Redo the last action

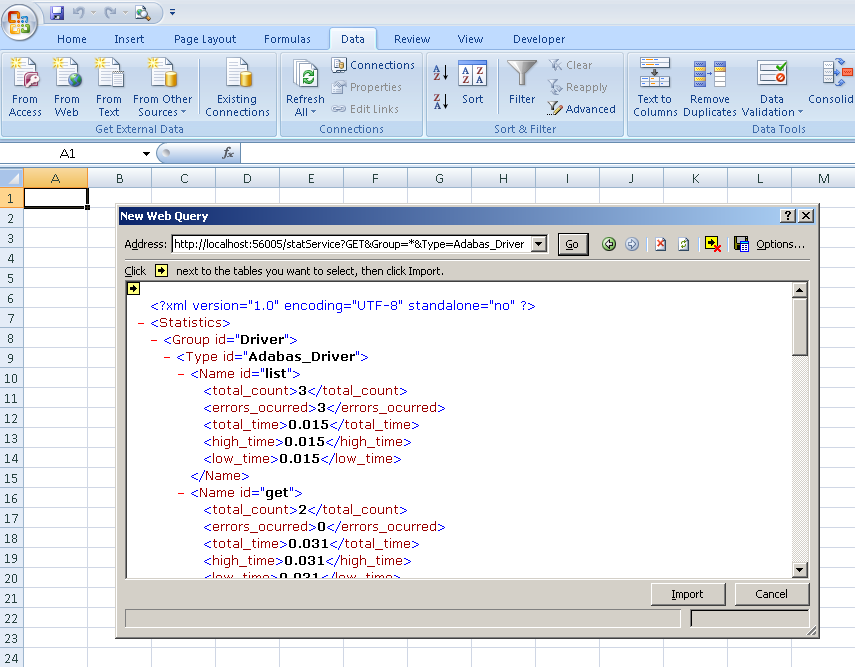[x=111, y=13]
